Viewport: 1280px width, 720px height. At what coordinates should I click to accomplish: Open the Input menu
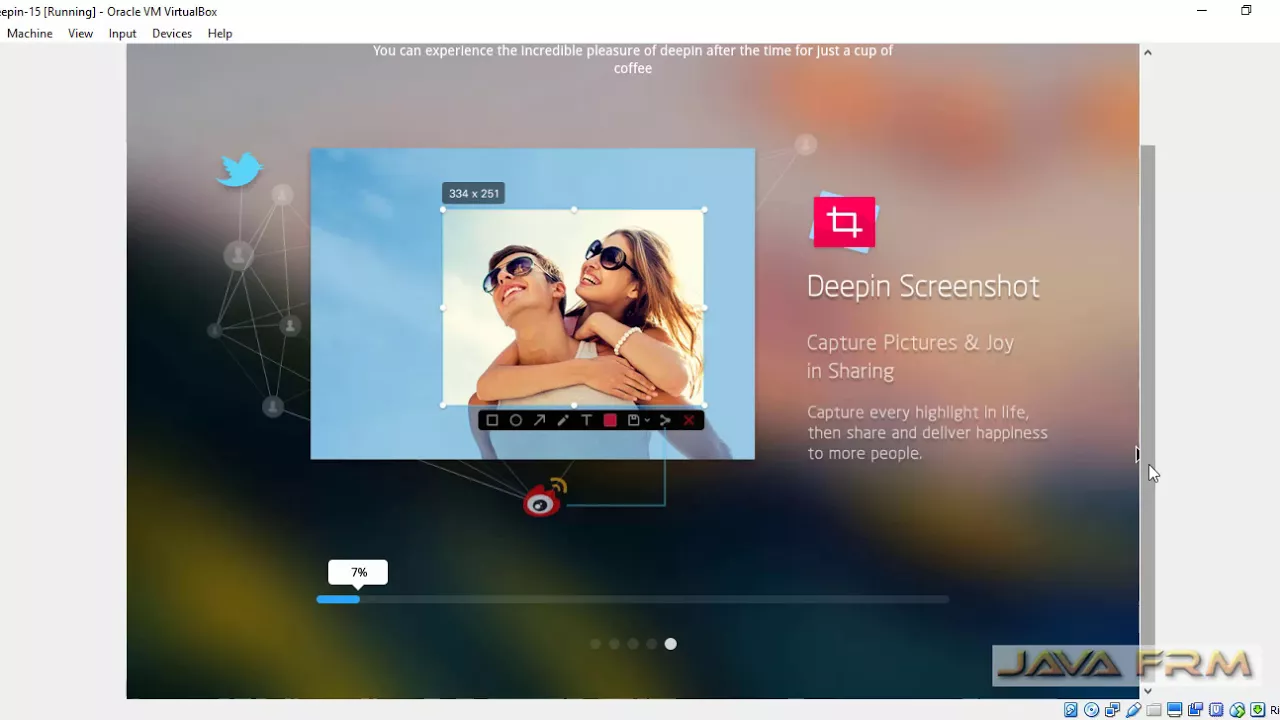(122, 33)
